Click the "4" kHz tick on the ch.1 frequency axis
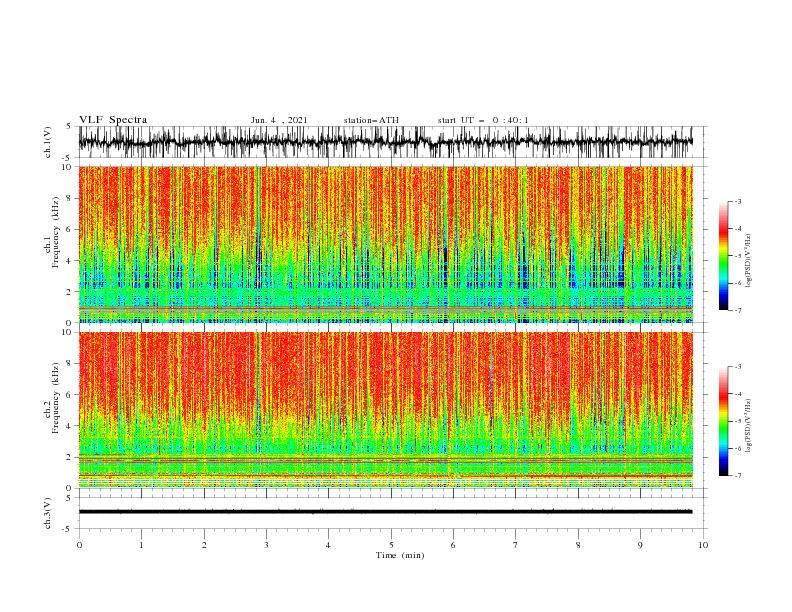Viewport: 792px width, 612px height. pos(69,261)
